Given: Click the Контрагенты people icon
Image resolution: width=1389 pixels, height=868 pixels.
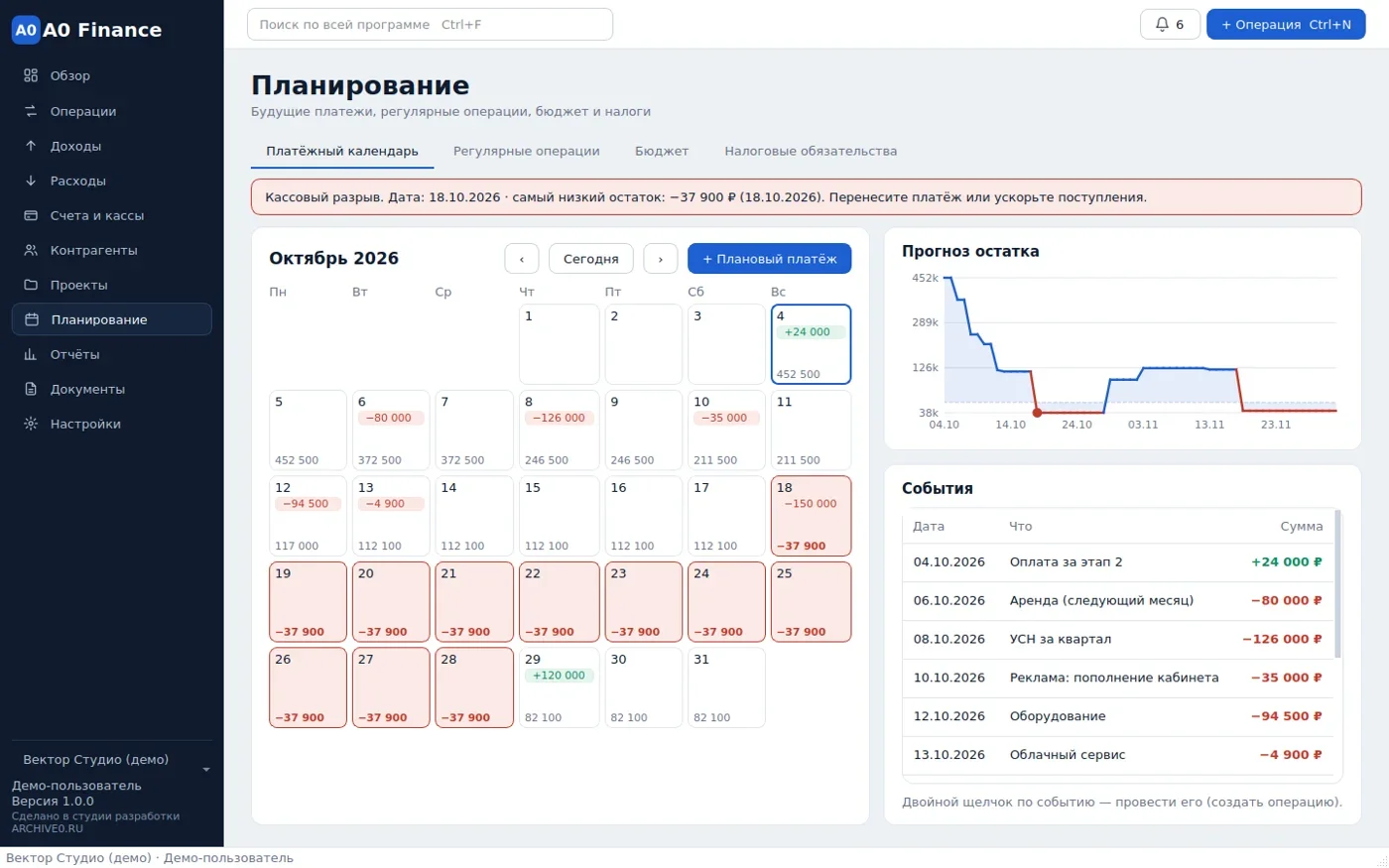Looking at the screenshot, I should tap(31, 250).
